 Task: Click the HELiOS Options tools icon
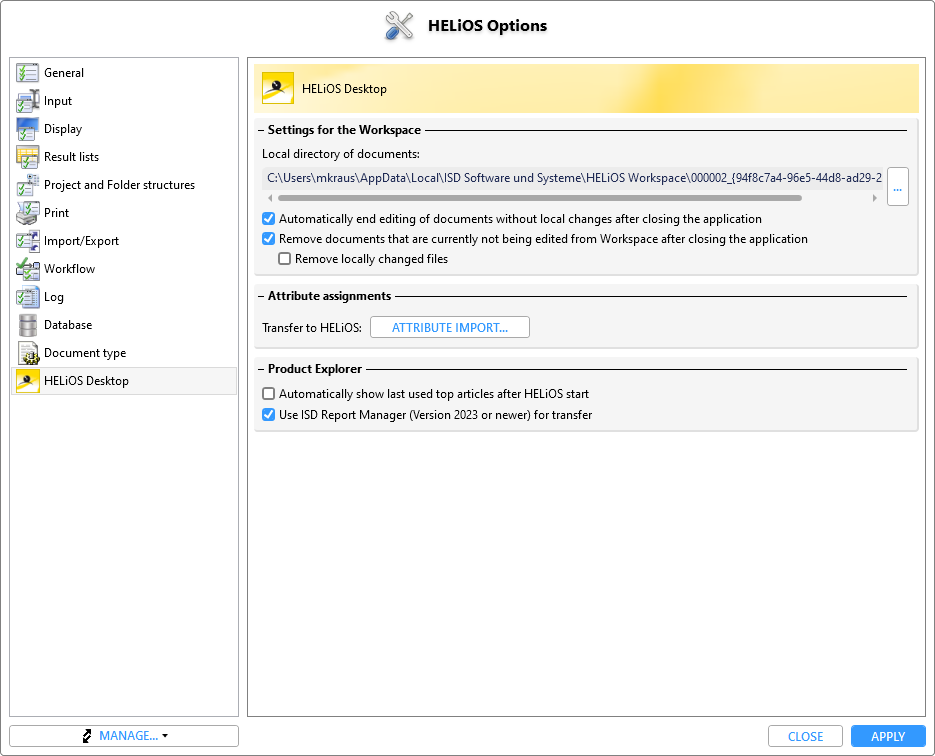[399, 26]
